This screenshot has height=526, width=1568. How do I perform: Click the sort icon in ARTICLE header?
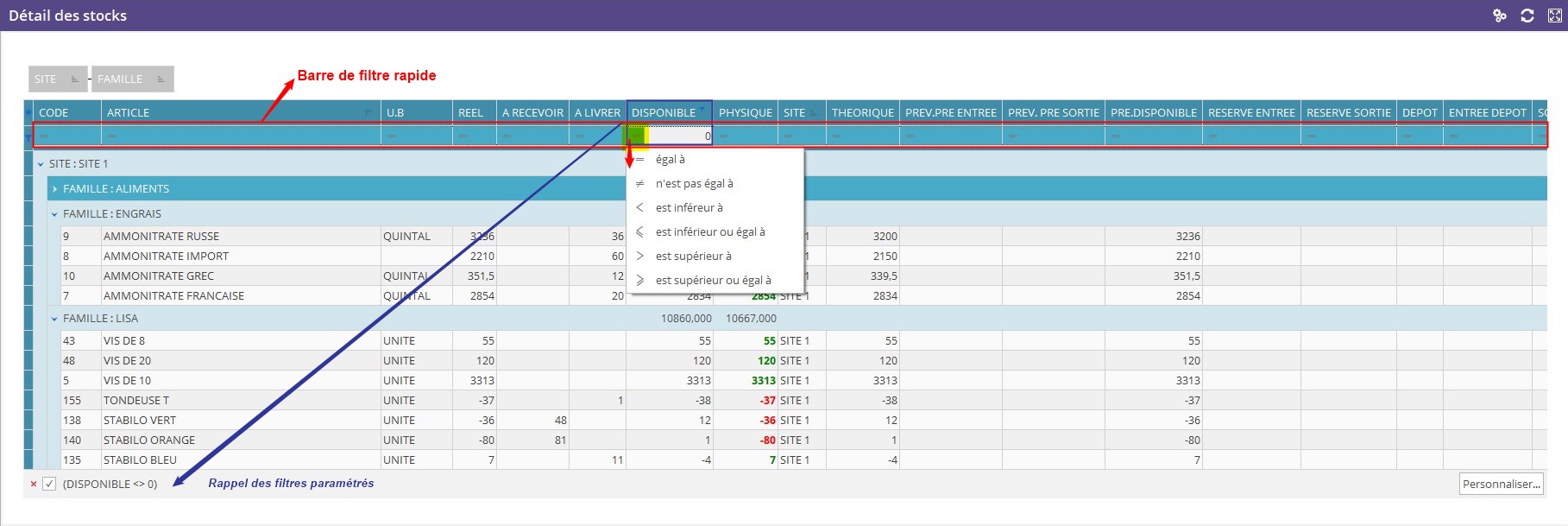pos(368,112)
